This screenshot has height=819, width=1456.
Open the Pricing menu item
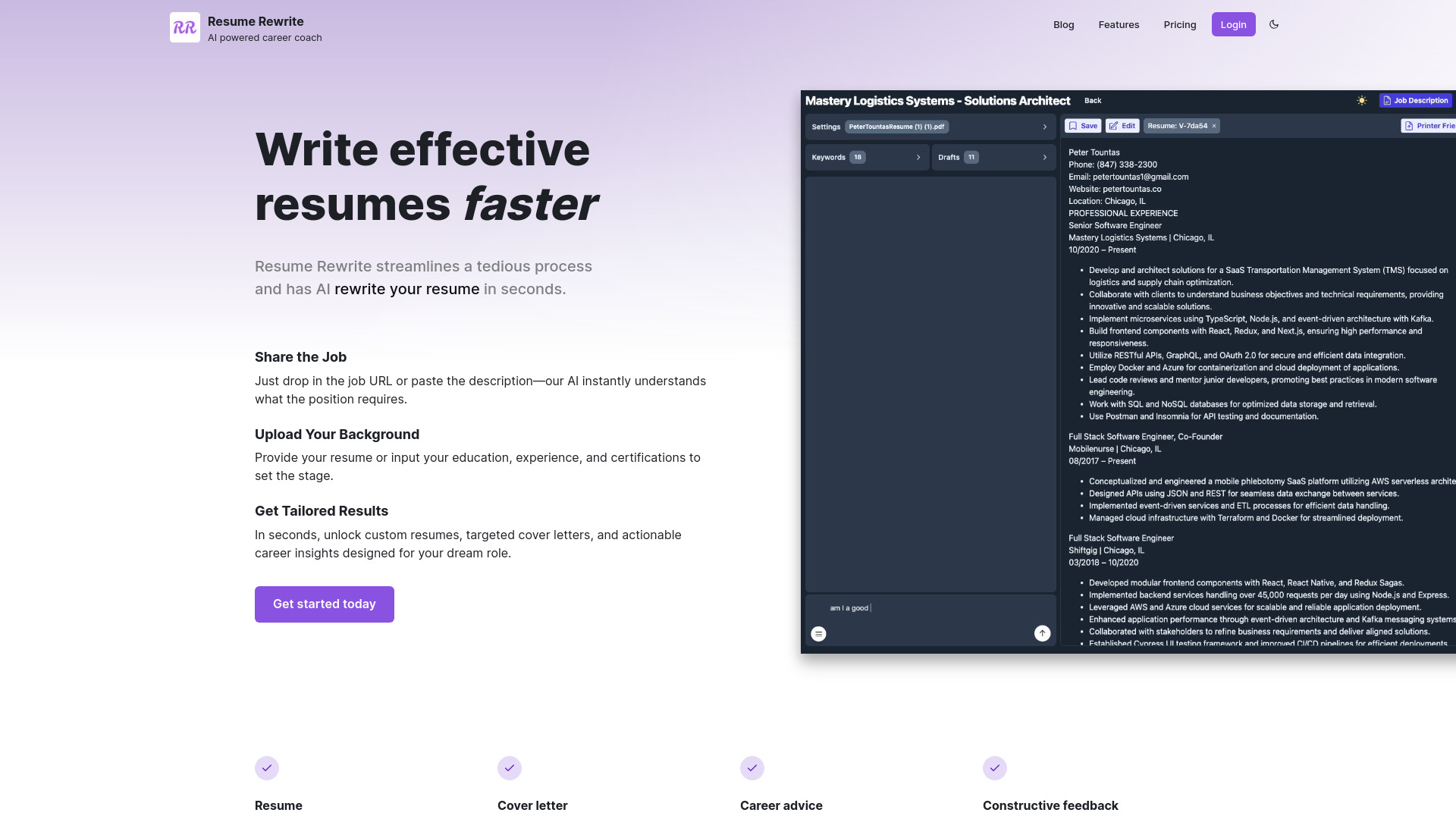(1180, 24)
